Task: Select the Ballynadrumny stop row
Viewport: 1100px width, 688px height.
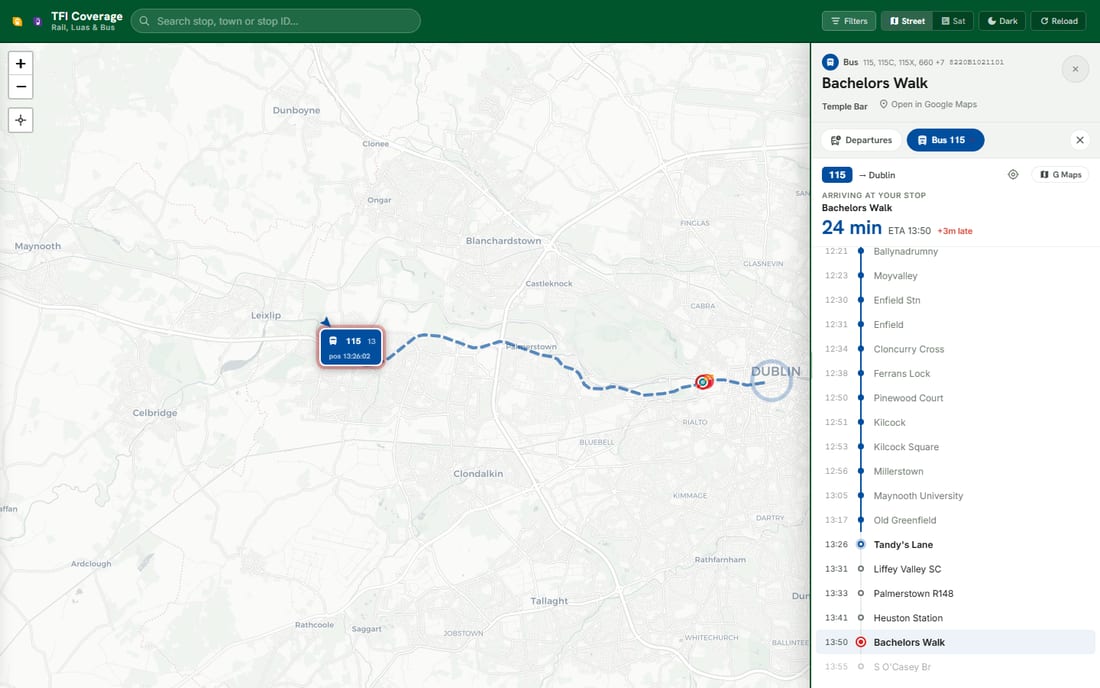Action: click(955, 251)
